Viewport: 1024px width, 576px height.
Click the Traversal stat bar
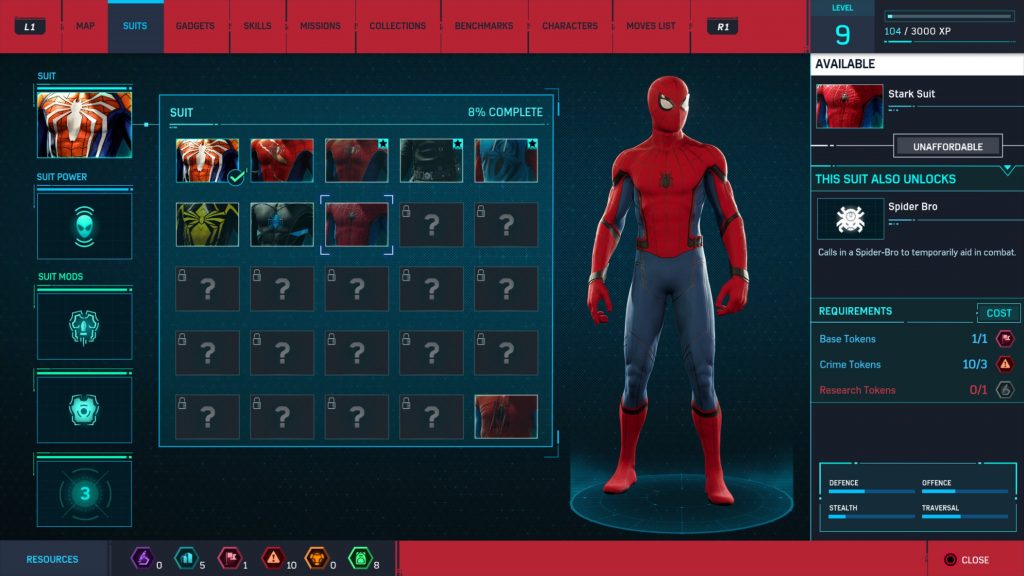tap(965, 516)
